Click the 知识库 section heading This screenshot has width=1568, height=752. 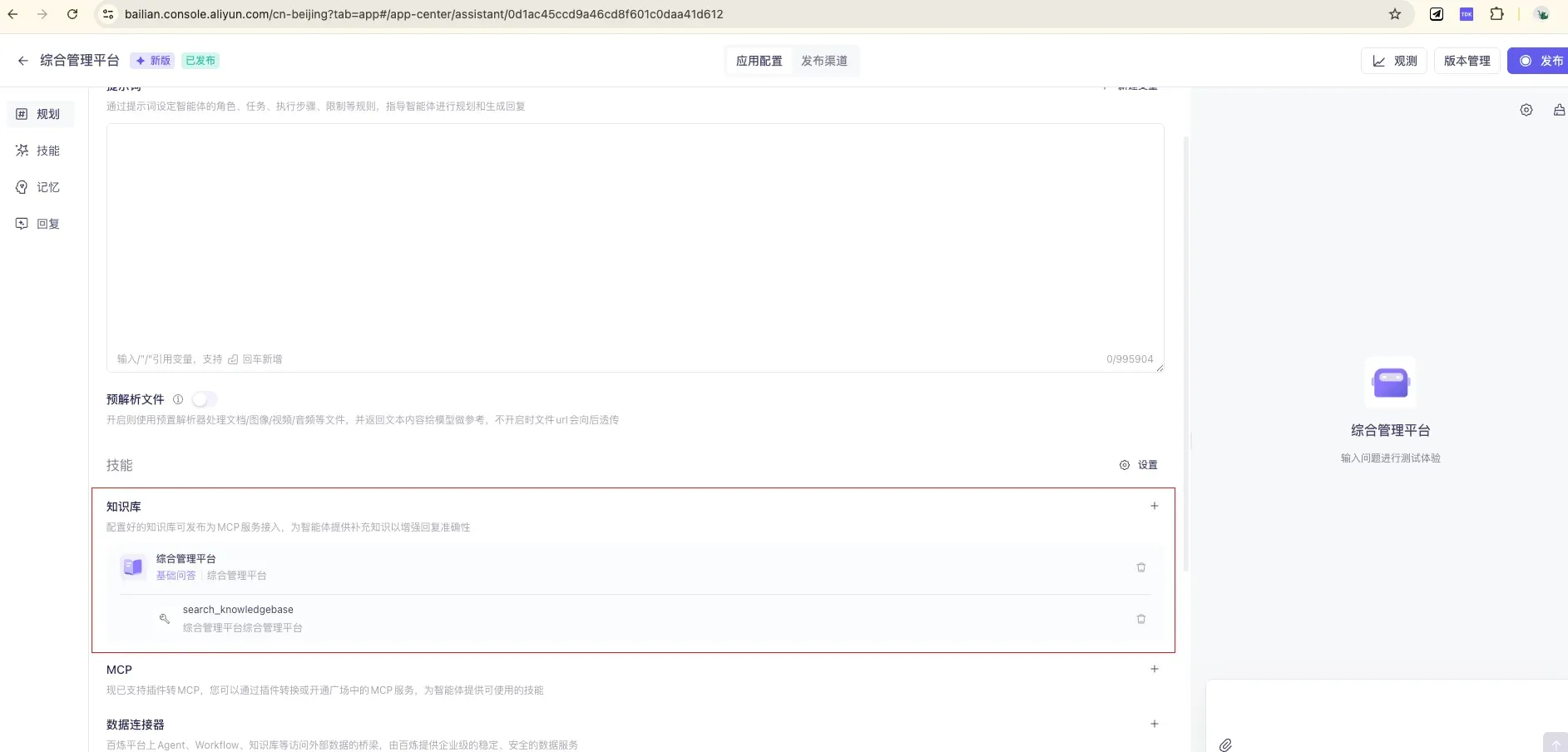point(124,507)
